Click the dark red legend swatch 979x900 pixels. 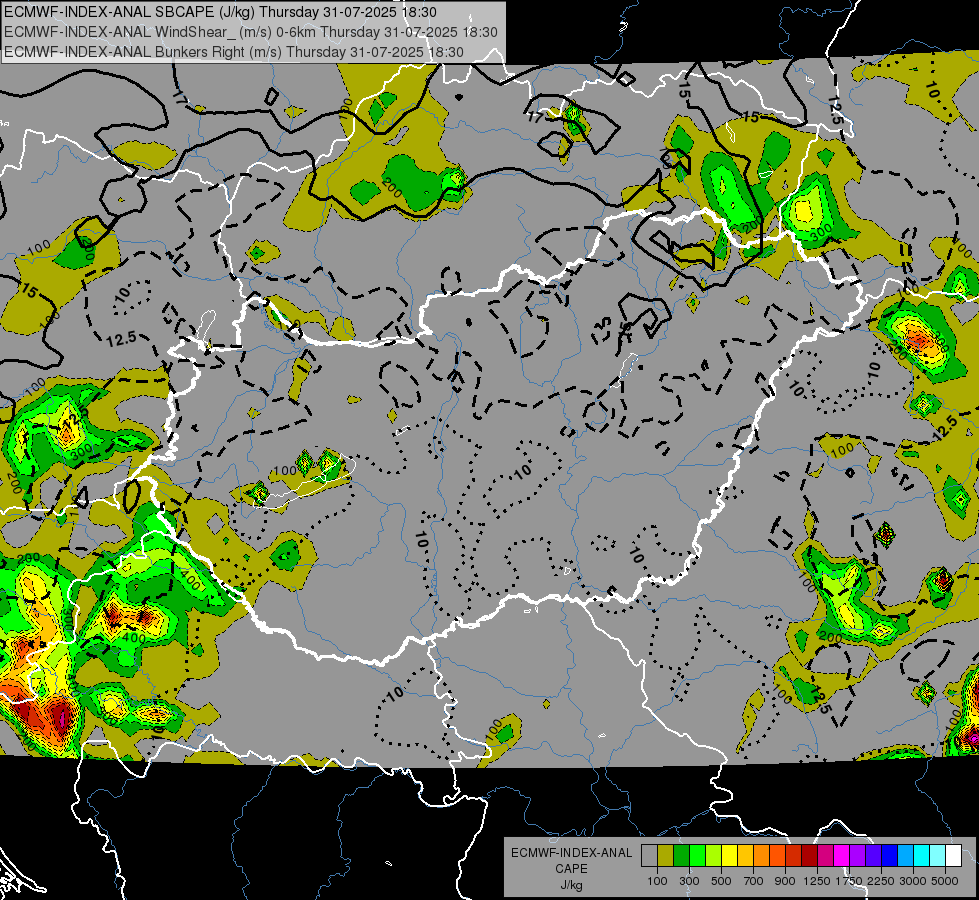pos(809,855)
